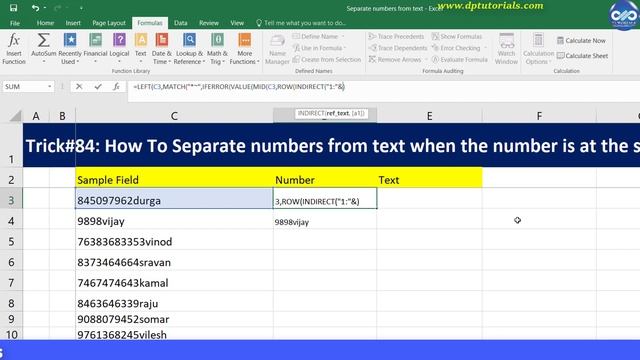The image size is (640, 360).
Task: Click the Undo arrow icon
Action: coord(35,8)
